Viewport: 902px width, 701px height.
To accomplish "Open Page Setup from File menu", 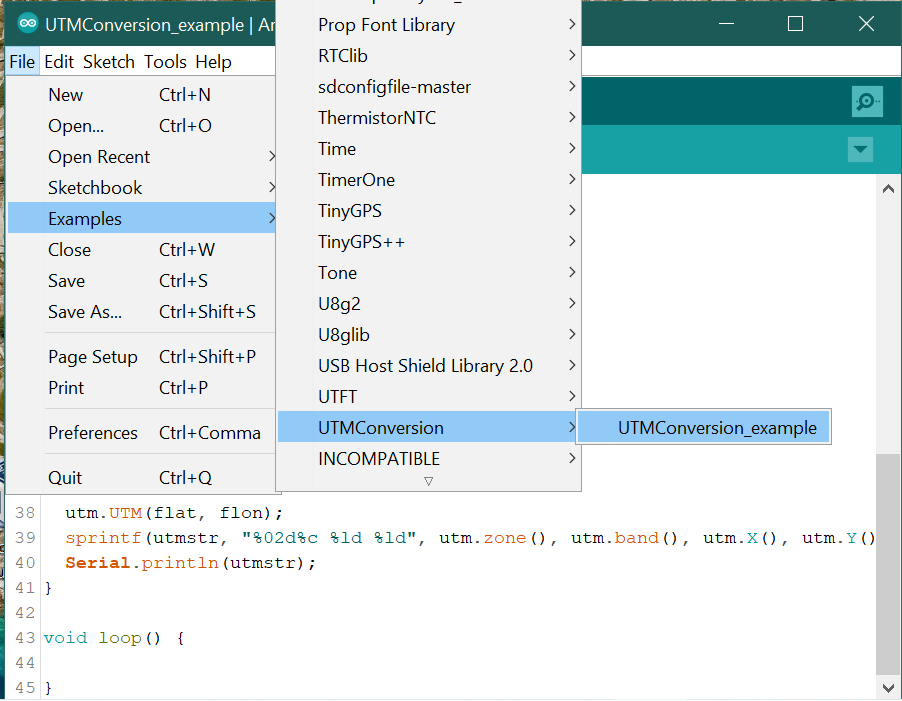I will pyautogui.click(x=142, y=357).
